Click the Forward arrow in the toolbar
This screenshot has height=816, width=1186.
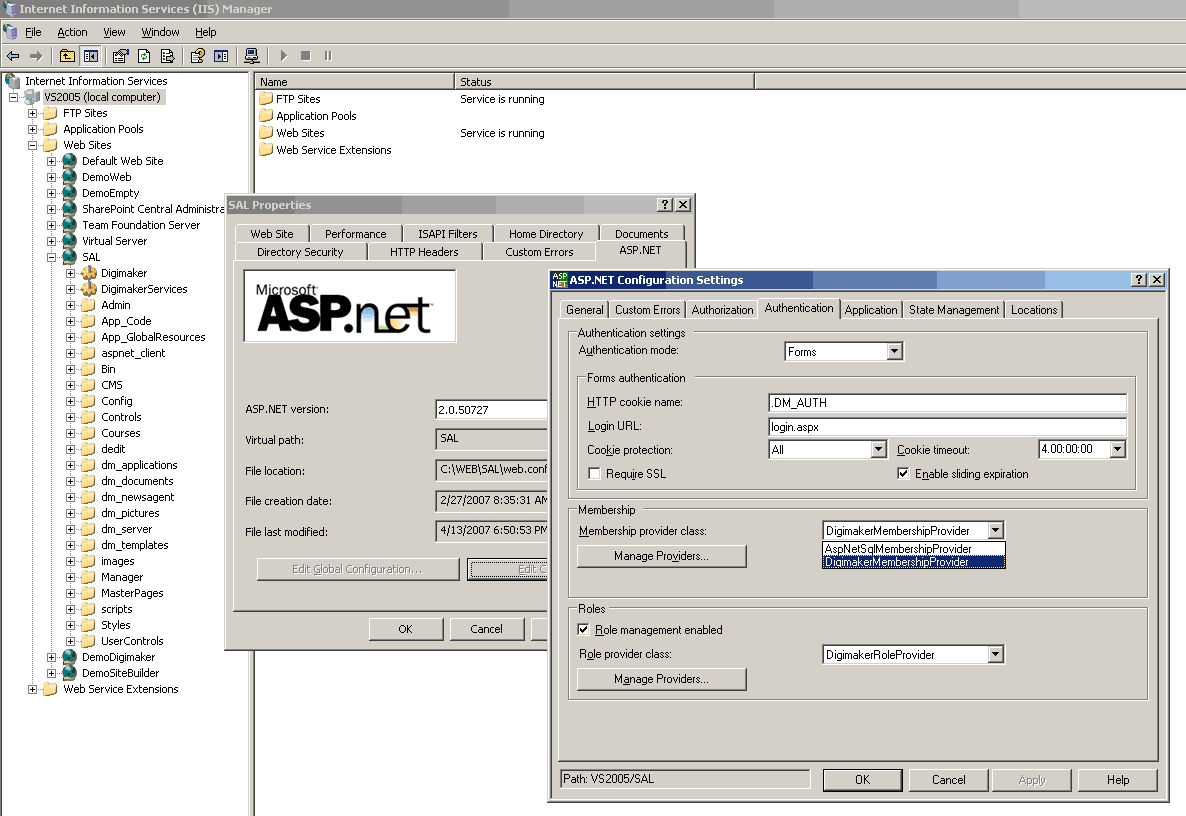pyautogui.click(x=36, y=56)
